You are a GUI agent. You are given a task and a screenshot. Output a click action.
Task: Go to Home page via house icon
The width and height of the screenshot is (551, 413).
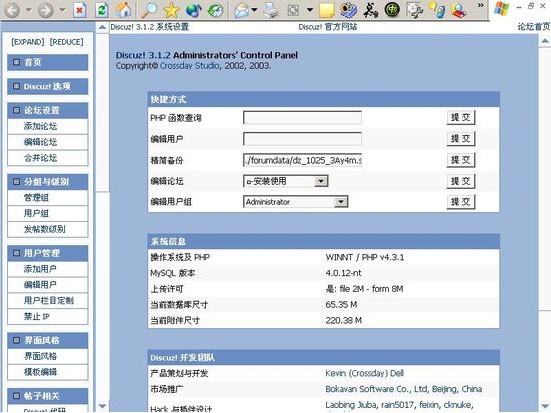click(124, 9)
